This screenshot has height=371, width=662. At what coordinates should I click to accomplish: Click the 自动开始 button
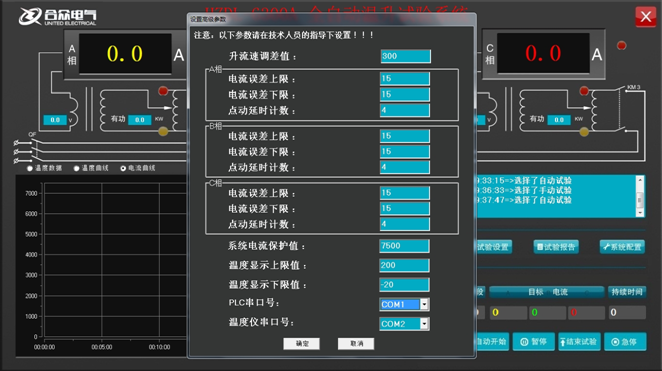tap(492, 342)
